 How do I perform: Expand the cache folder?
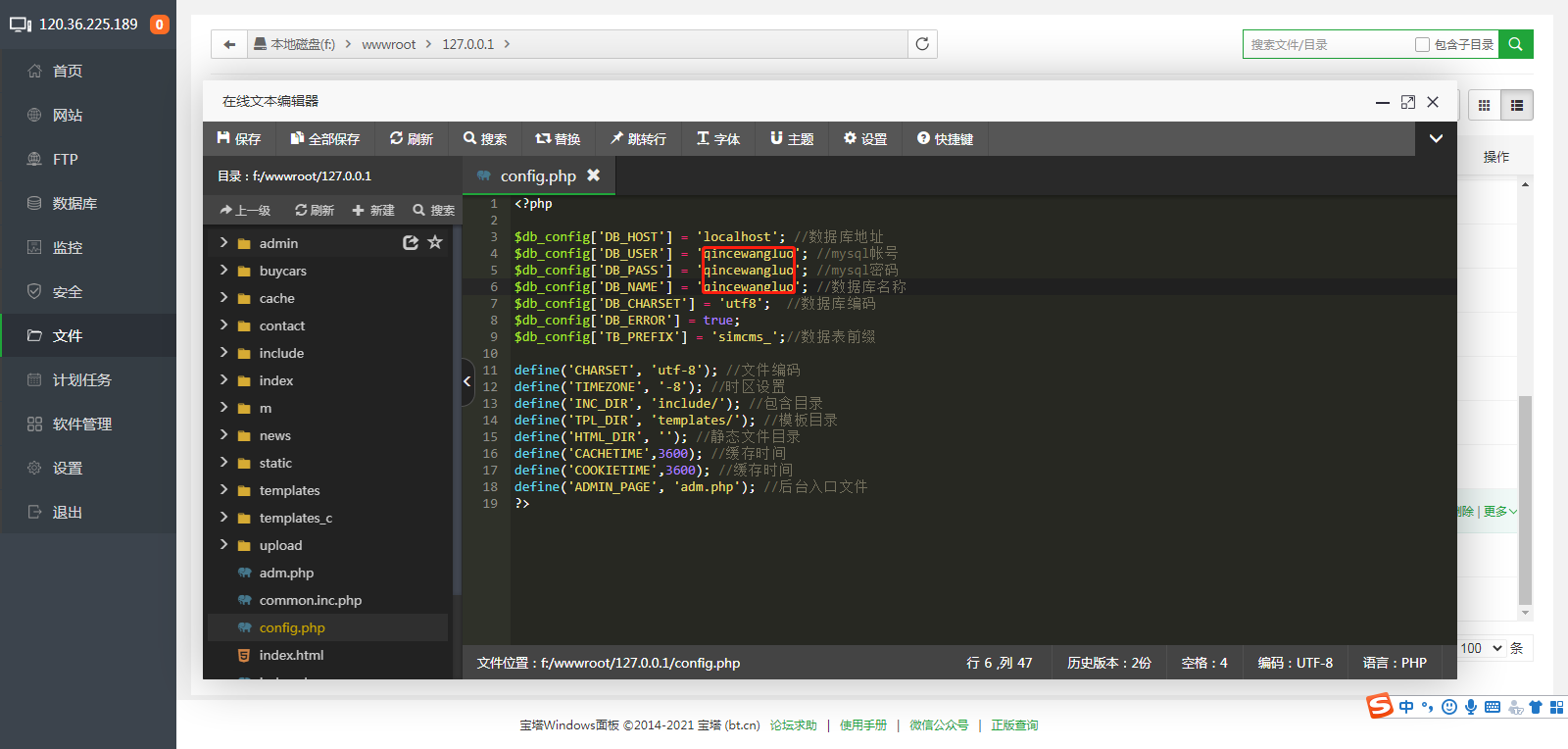[223, 297]
